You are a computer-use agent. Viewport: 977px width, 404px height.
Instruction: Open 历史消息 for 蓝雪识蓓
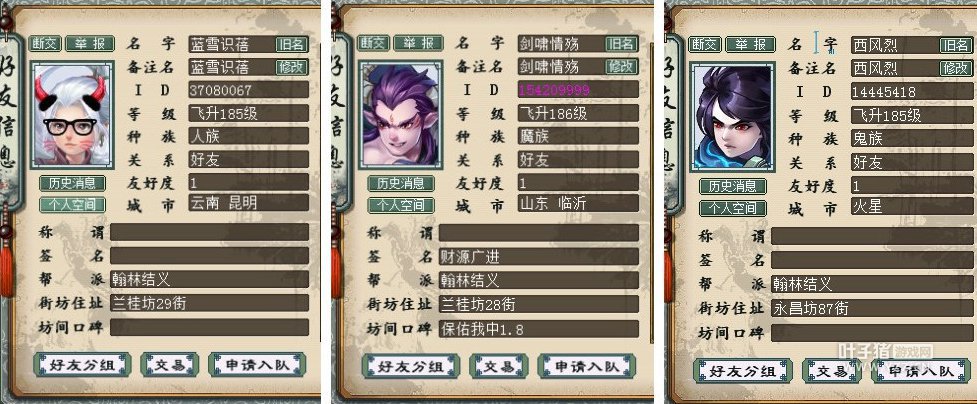pos(72,183)
